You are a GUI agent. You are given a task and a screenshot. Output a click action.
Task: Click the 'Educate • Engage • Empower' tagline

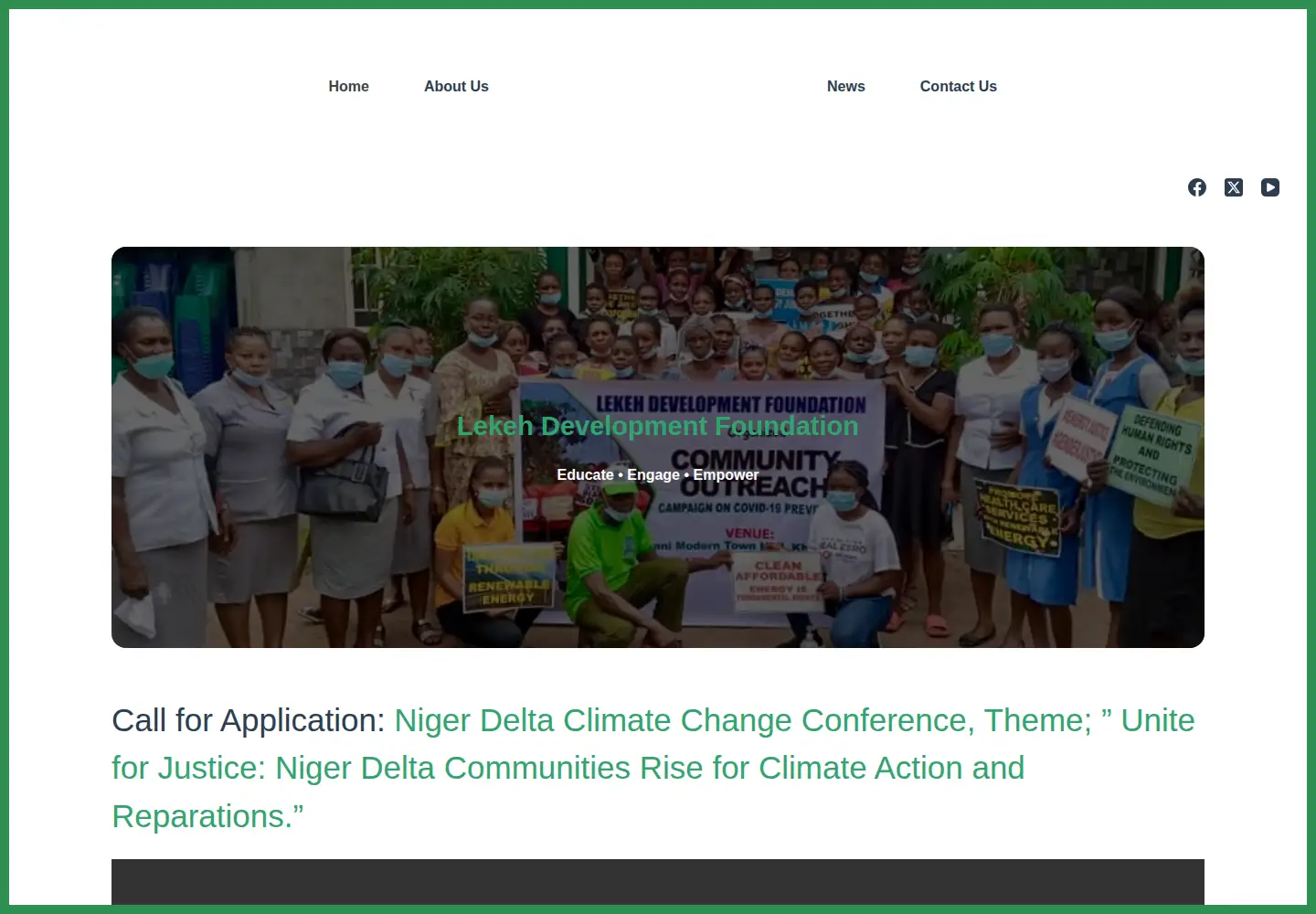[x=658, y=474]
